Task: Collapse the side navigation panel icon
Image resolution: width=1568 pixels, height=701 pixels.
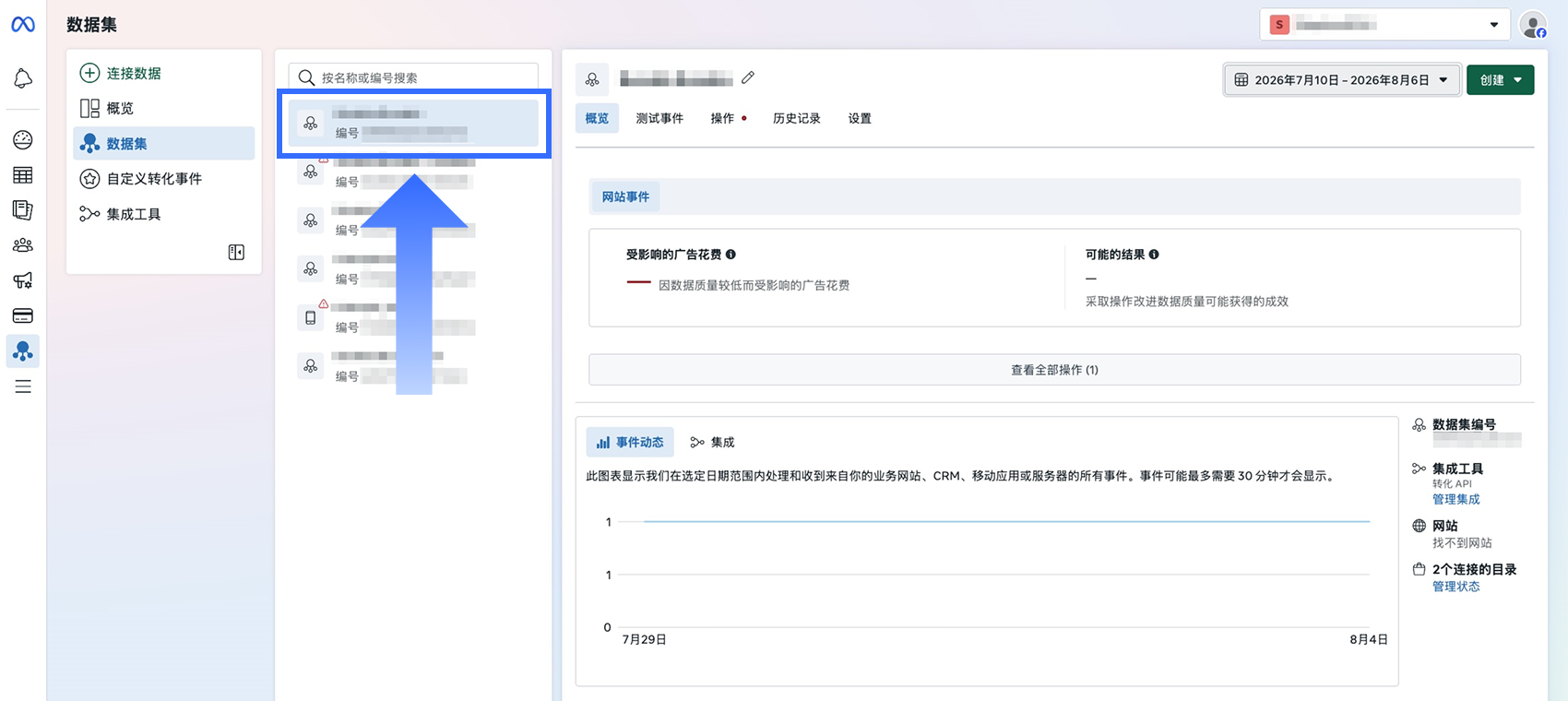Action: pyautogui.click(x=236, y=252)
